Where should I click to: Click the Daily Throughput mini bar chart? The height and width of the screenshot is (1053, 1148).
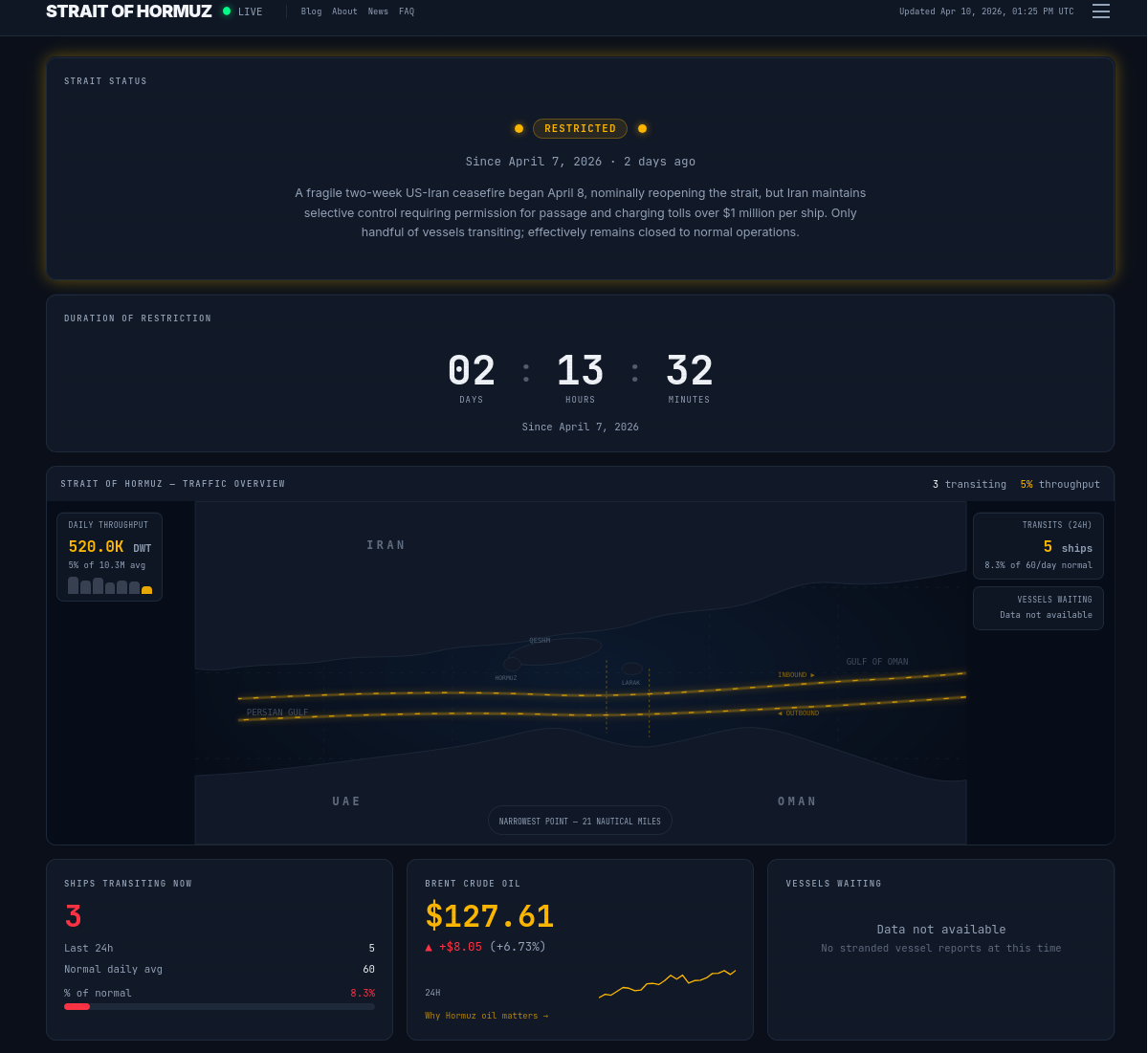point(110,585)
